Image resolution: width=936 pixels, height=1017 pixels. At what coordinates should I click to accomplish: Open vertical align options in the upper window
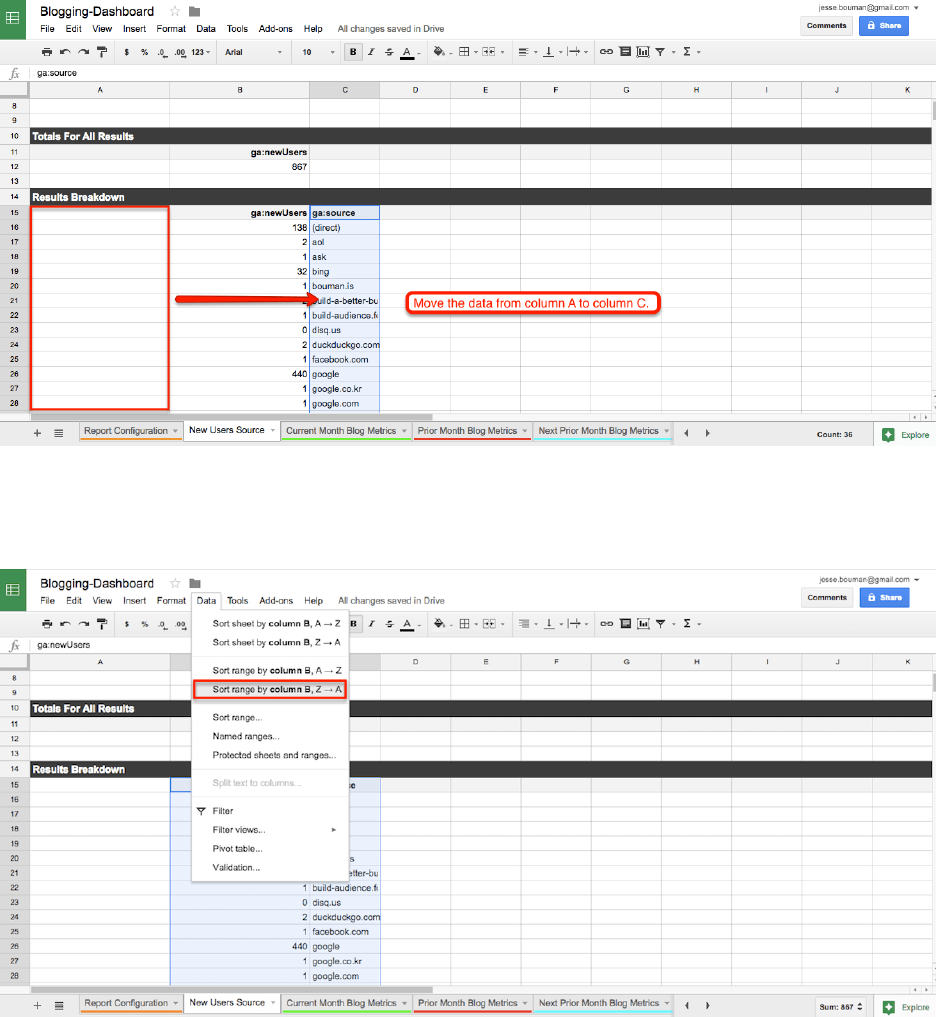point(549,52)
